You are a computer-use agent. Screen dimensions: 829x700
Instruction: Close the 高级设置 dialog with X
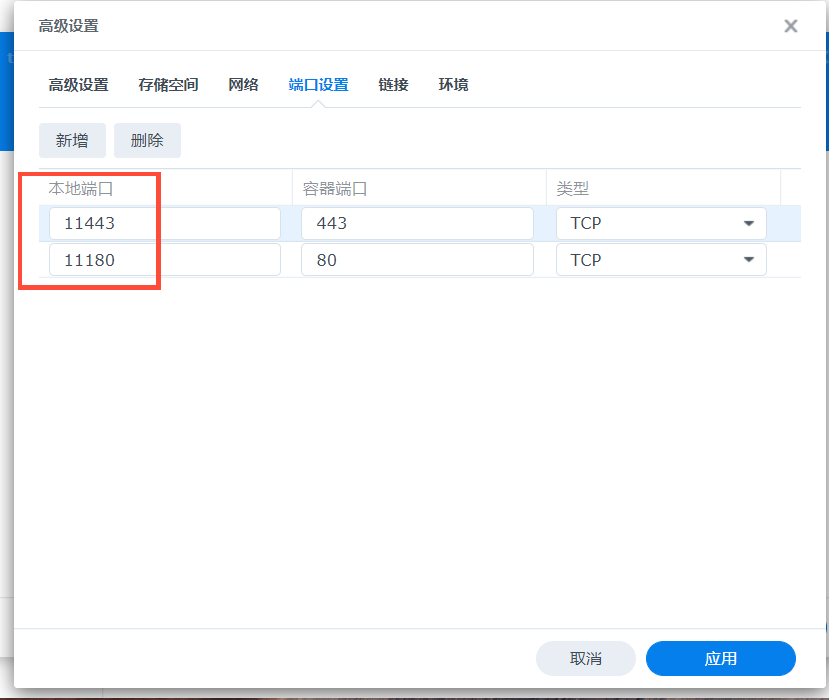[790, 26]
